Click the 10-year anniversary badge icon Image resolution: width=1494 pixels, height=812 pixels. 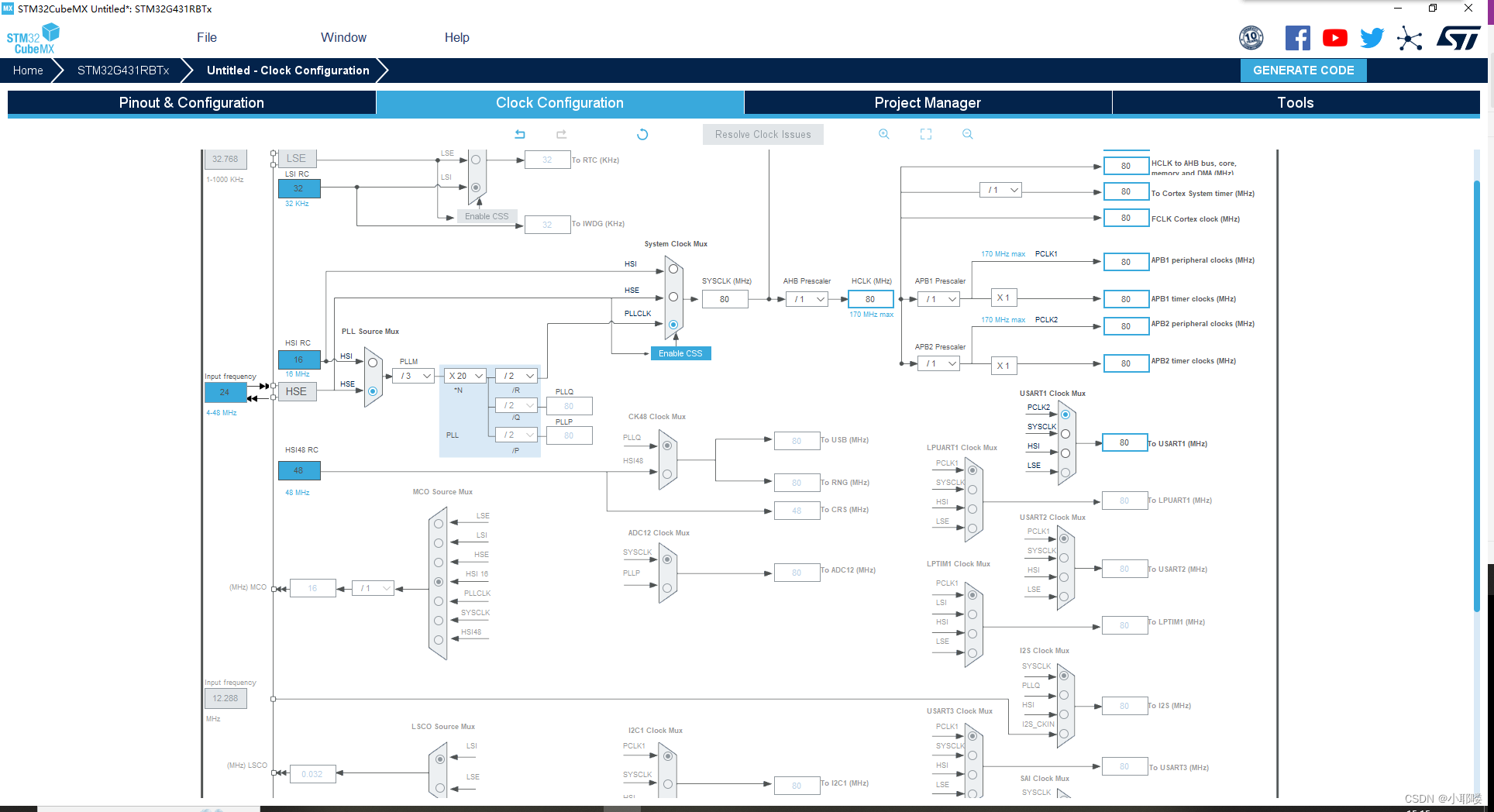point(1251,37)
